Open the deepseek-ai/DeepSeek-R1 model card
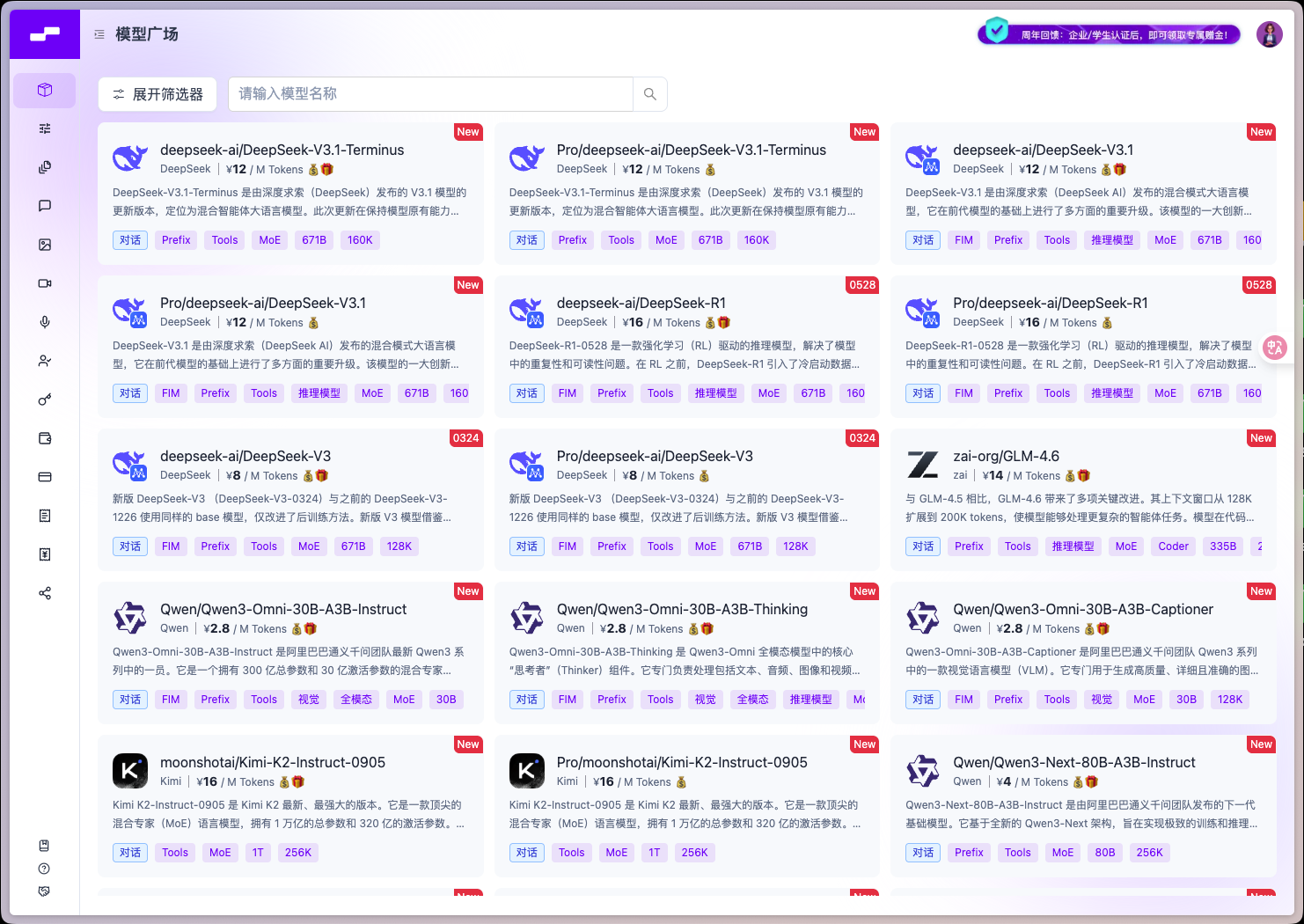This screenshot has height=924, width=1304. pos(687,347)
